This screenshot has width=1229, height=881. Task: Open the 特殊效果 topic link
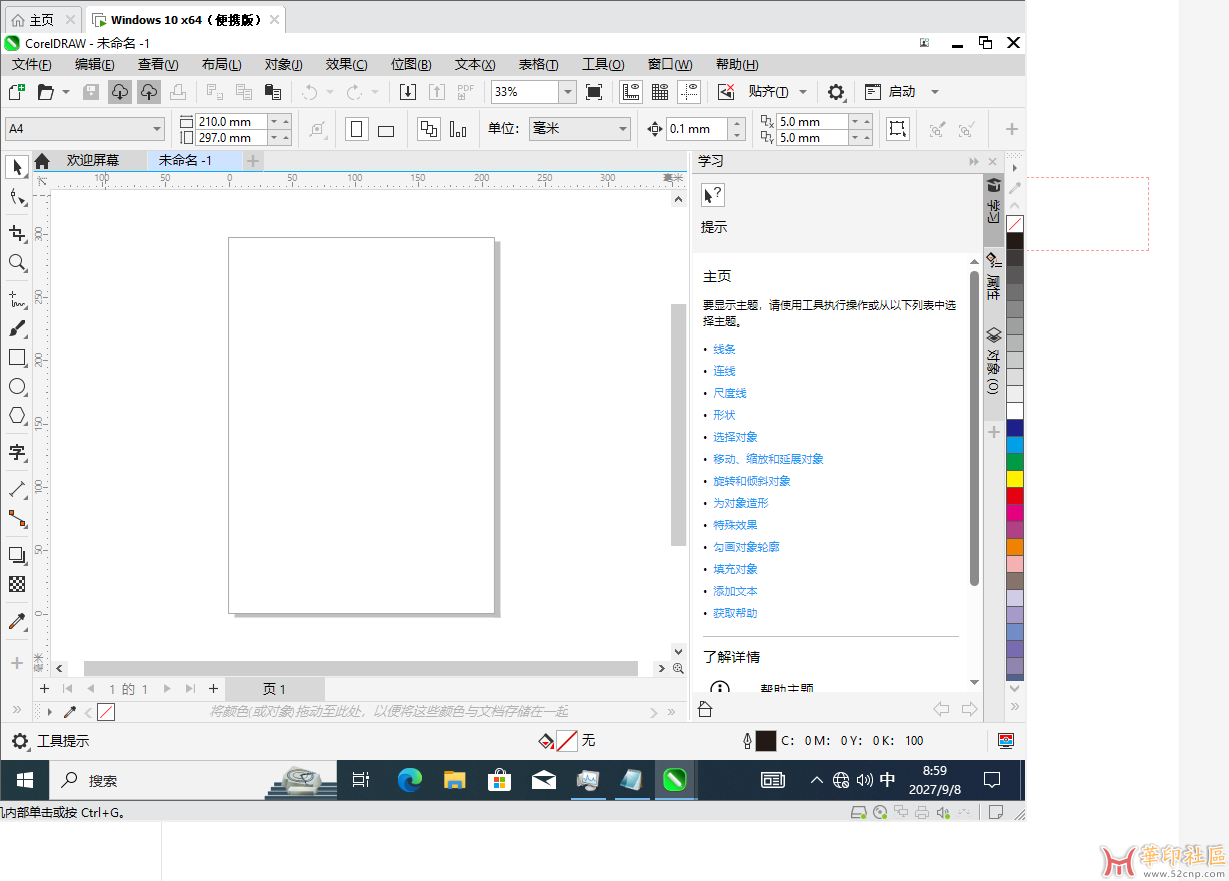click(x=735, y=525)
